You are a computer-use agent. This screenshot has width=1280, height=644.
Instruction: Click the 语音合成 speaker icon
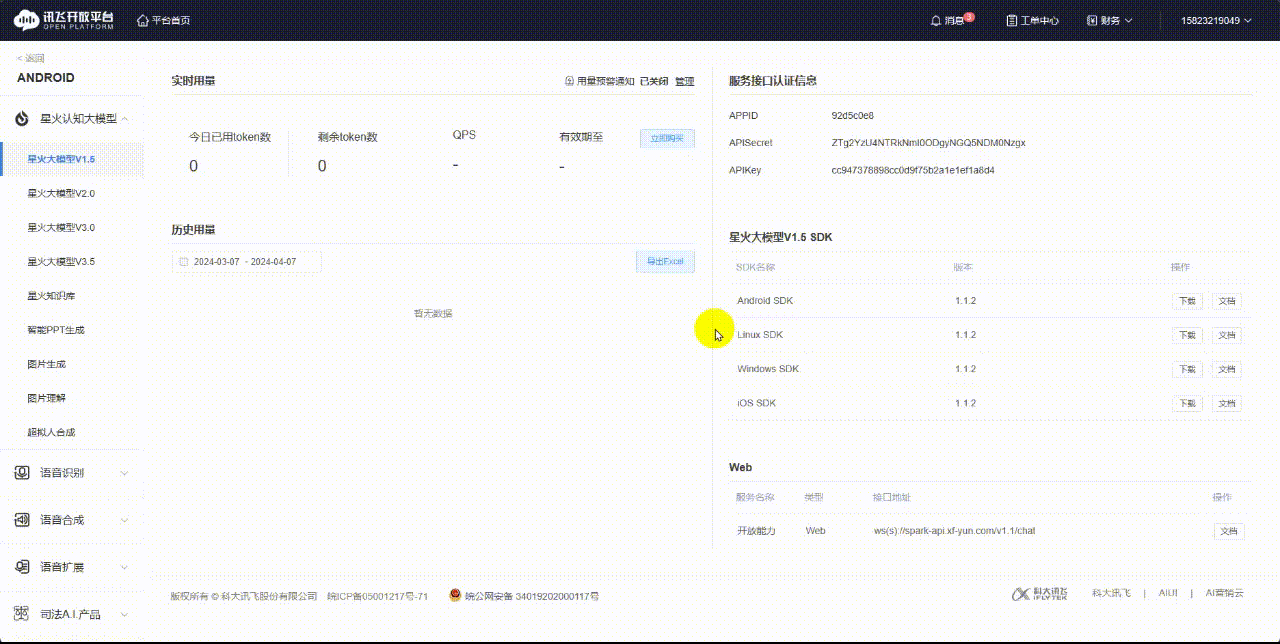click(x=22, y=520)
